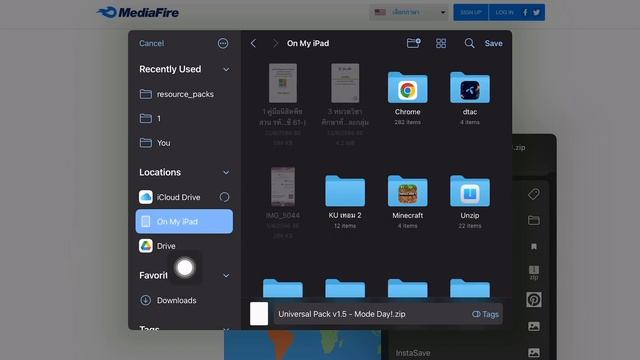Screen dimensions: 640x360
Task: Tap the folder icon in background panel
Action: 533,220
